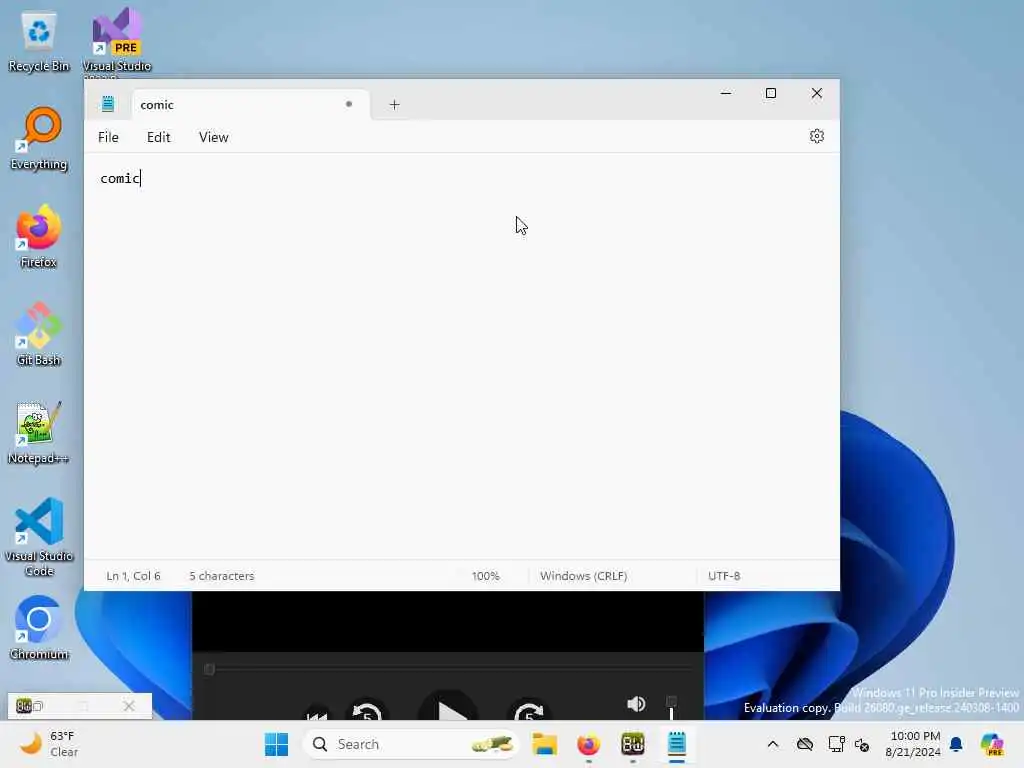Show hidden system tray icons
This screenshot has width=1024, height=768.
(x=773, y=744)
